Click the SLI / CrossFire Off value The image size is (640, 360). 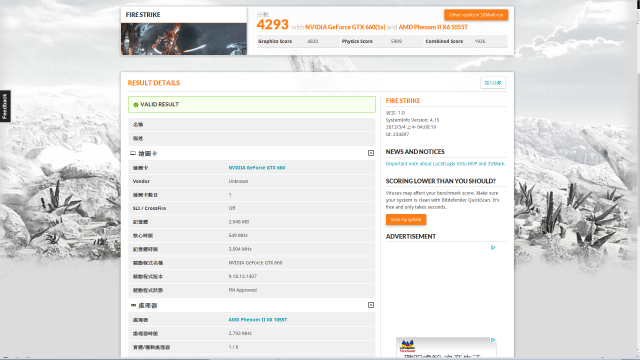[x=232, y=208]
